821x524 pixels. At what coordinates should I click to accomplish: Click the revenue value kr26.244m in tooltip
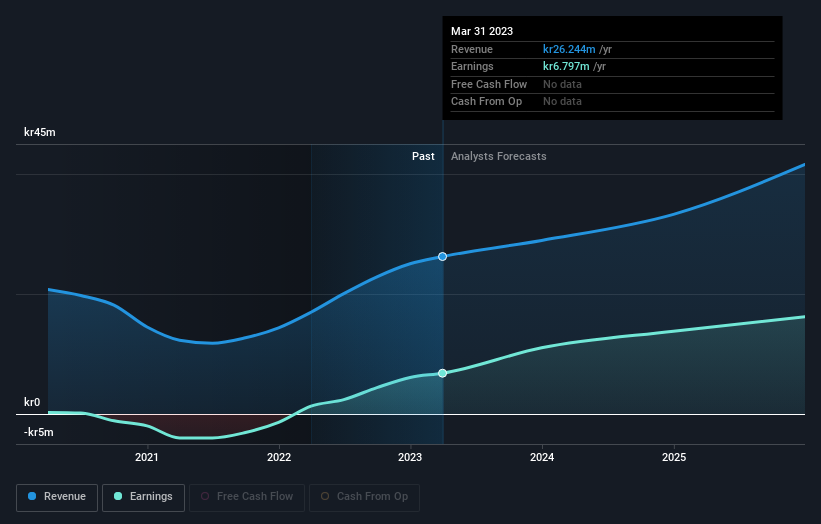[x=569, y=49]
